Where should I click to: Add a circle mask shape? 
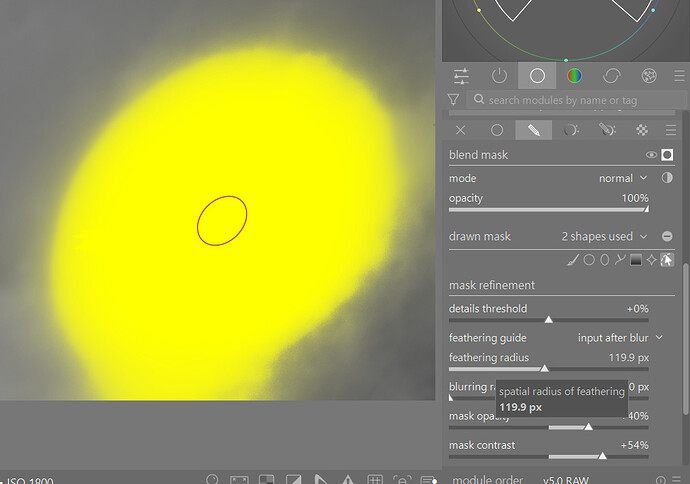point(589,260)
